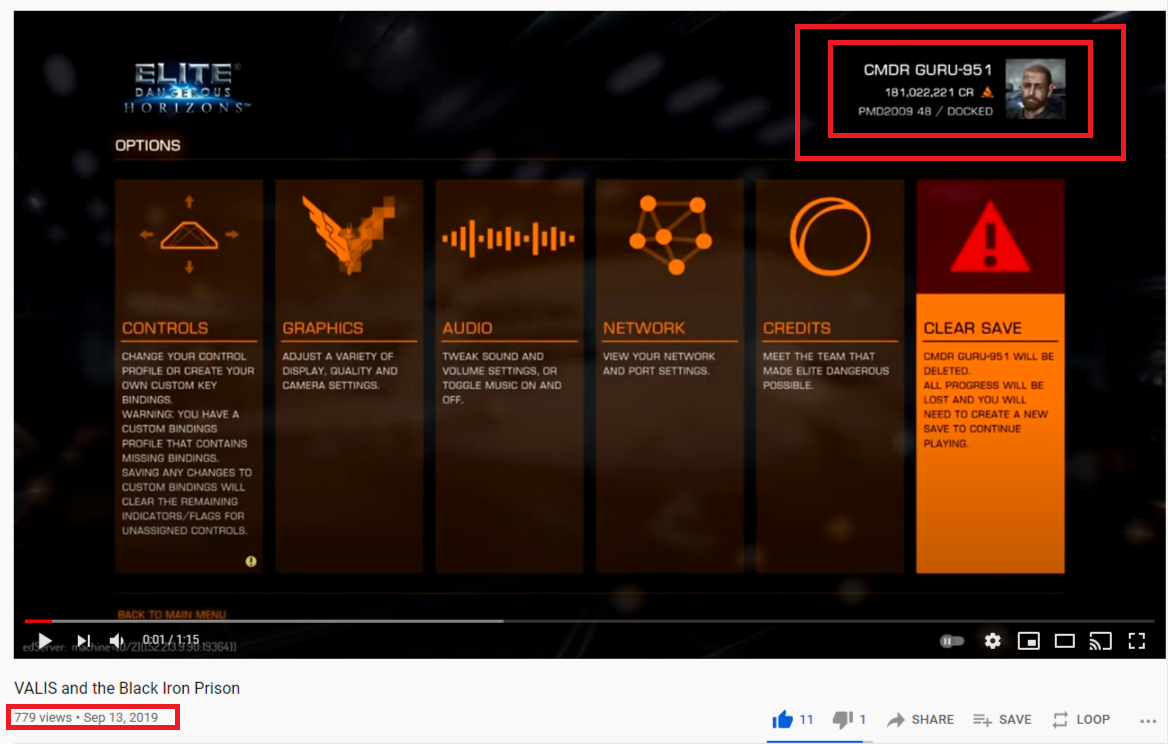Click the orange rank emblem beside credits
The image size is (1168, 744).
click(x=987, y=92)
